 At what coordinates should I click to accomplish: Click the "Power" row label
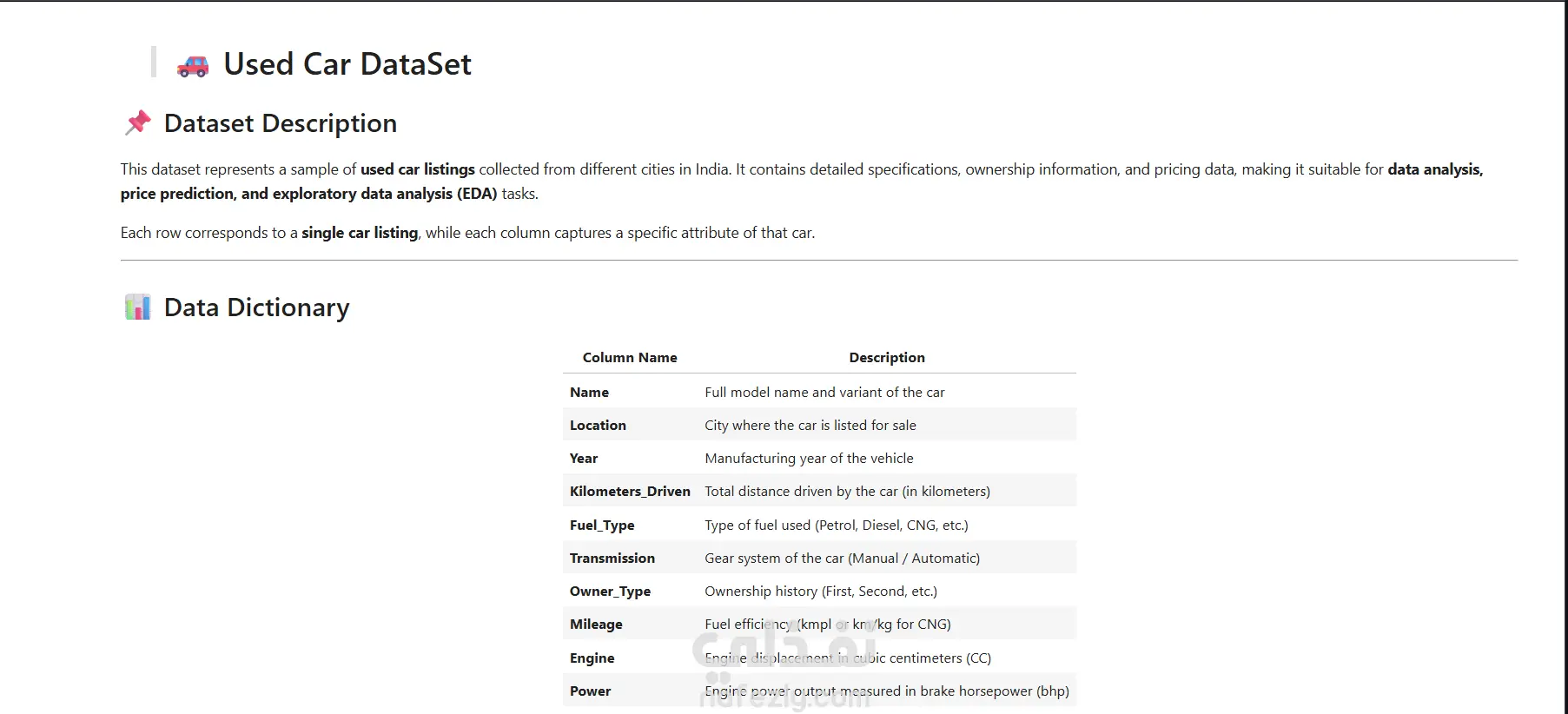point(590,691)
